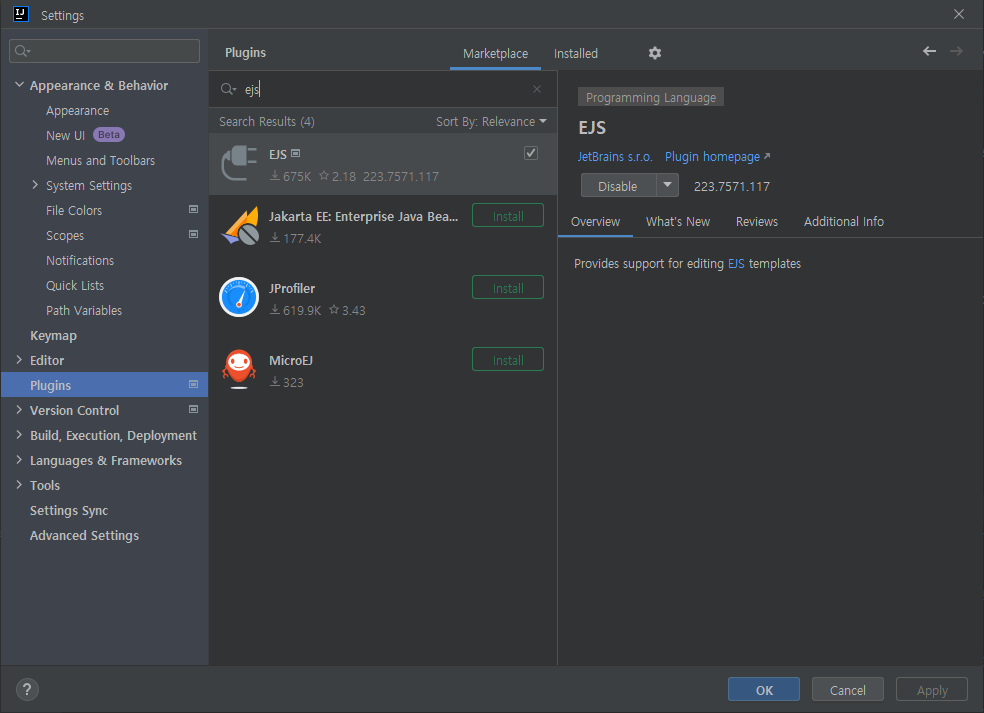984x713 pixels.
Task: Click the project-level icon beside Plugins
Action: pyautogui.click(x=193, y=385)
